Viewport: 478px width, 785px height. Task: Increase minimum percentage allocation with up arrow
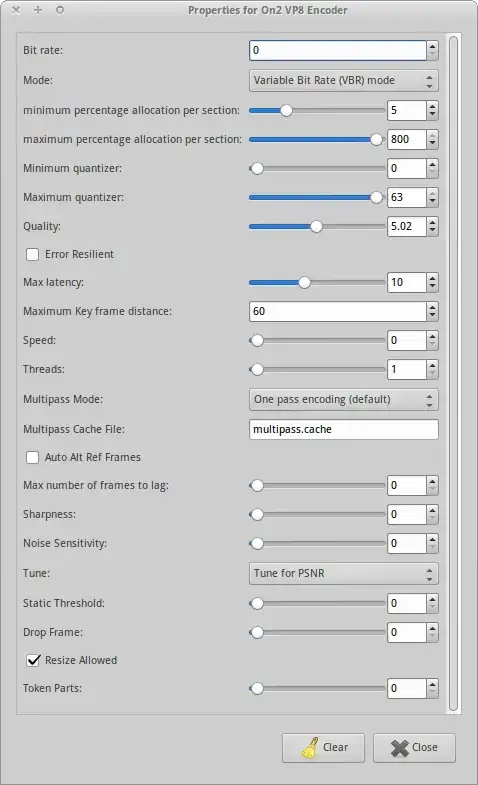(432, 106)
